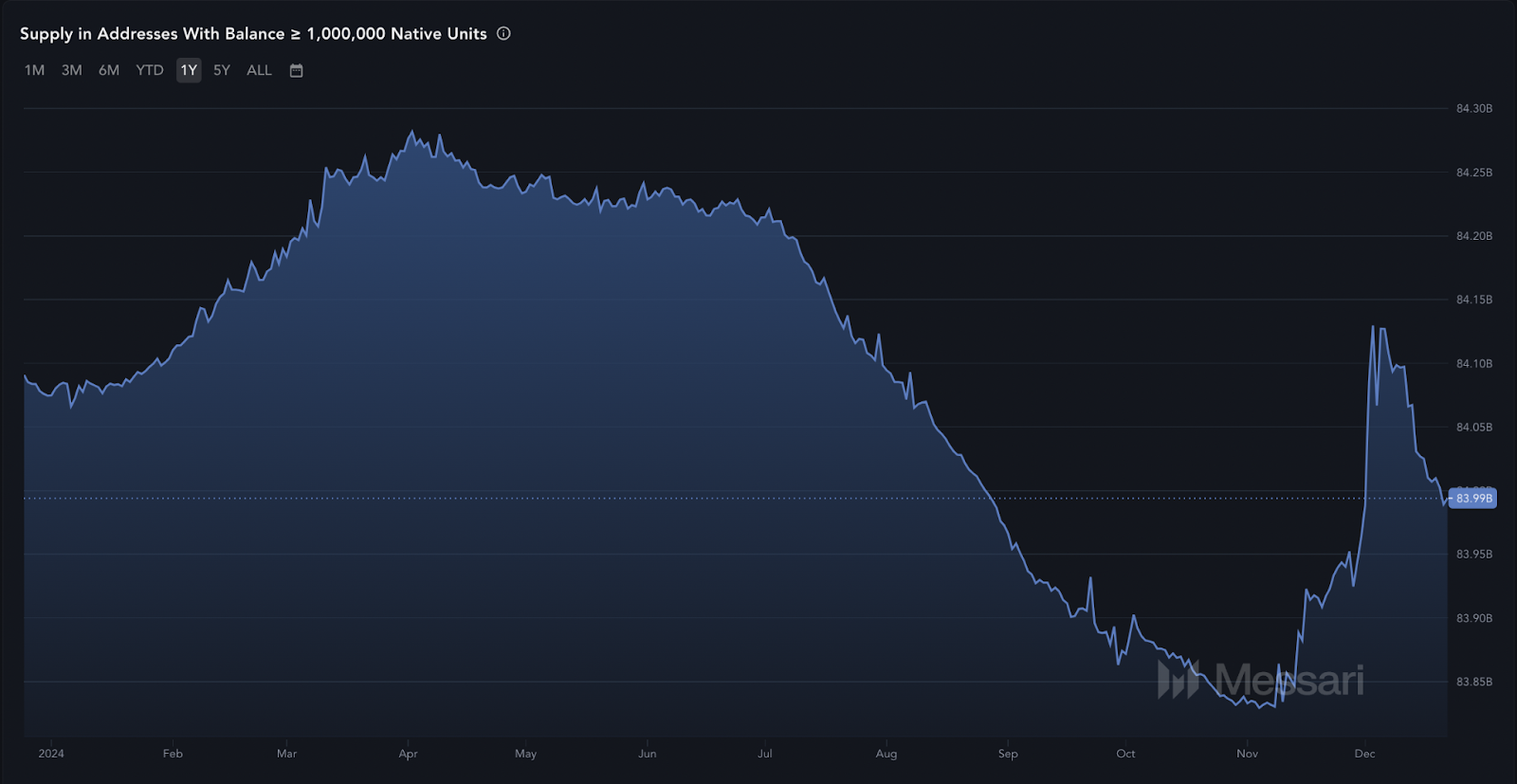The width and height of the screenshot is (1517, 784).
Task: Click the Jul x-axis label
Action: [x=764, y=754]
